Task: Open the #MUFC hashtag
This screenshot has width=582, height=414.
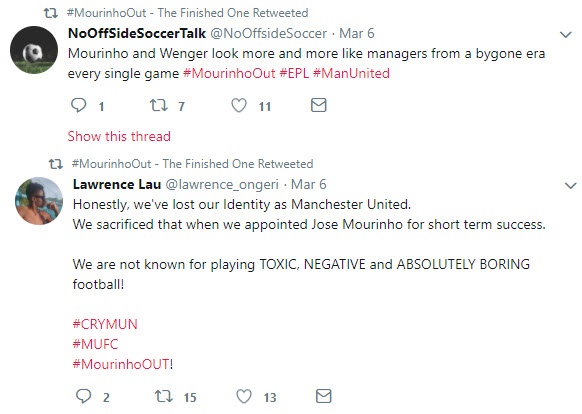Action: point(95,344)
